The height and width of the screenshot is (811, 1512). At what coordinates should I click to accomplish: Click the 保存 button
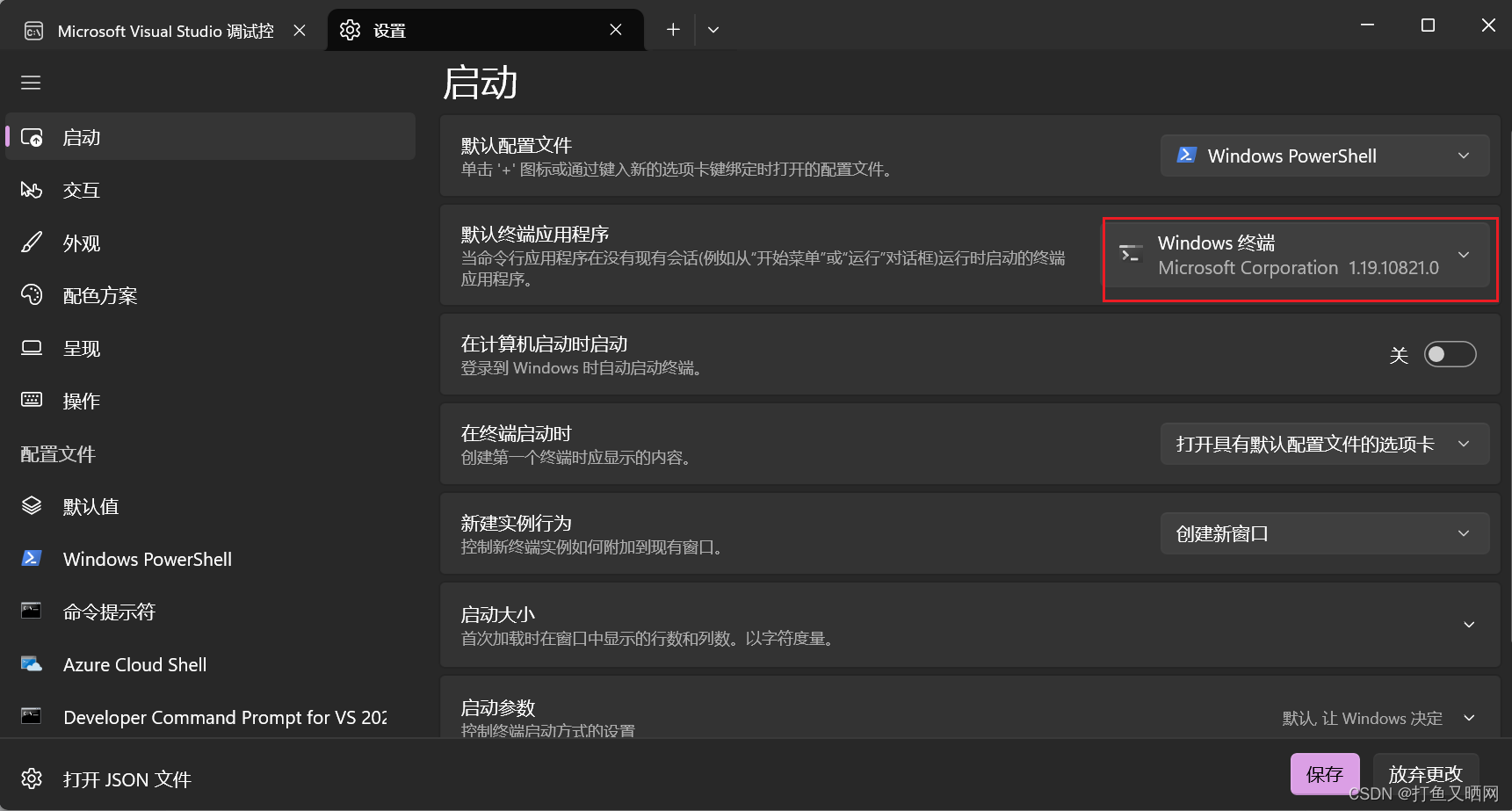click(1325, 774)
